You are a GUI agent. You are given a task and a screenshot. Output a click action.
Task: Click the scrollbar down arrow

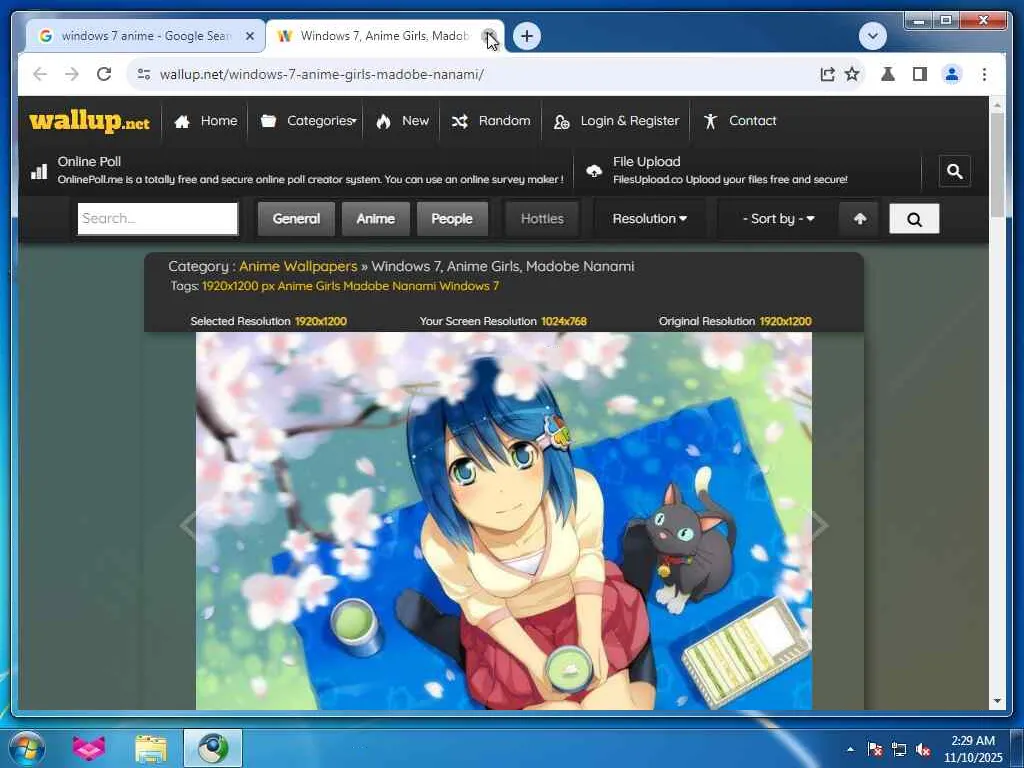coord(997,701)
